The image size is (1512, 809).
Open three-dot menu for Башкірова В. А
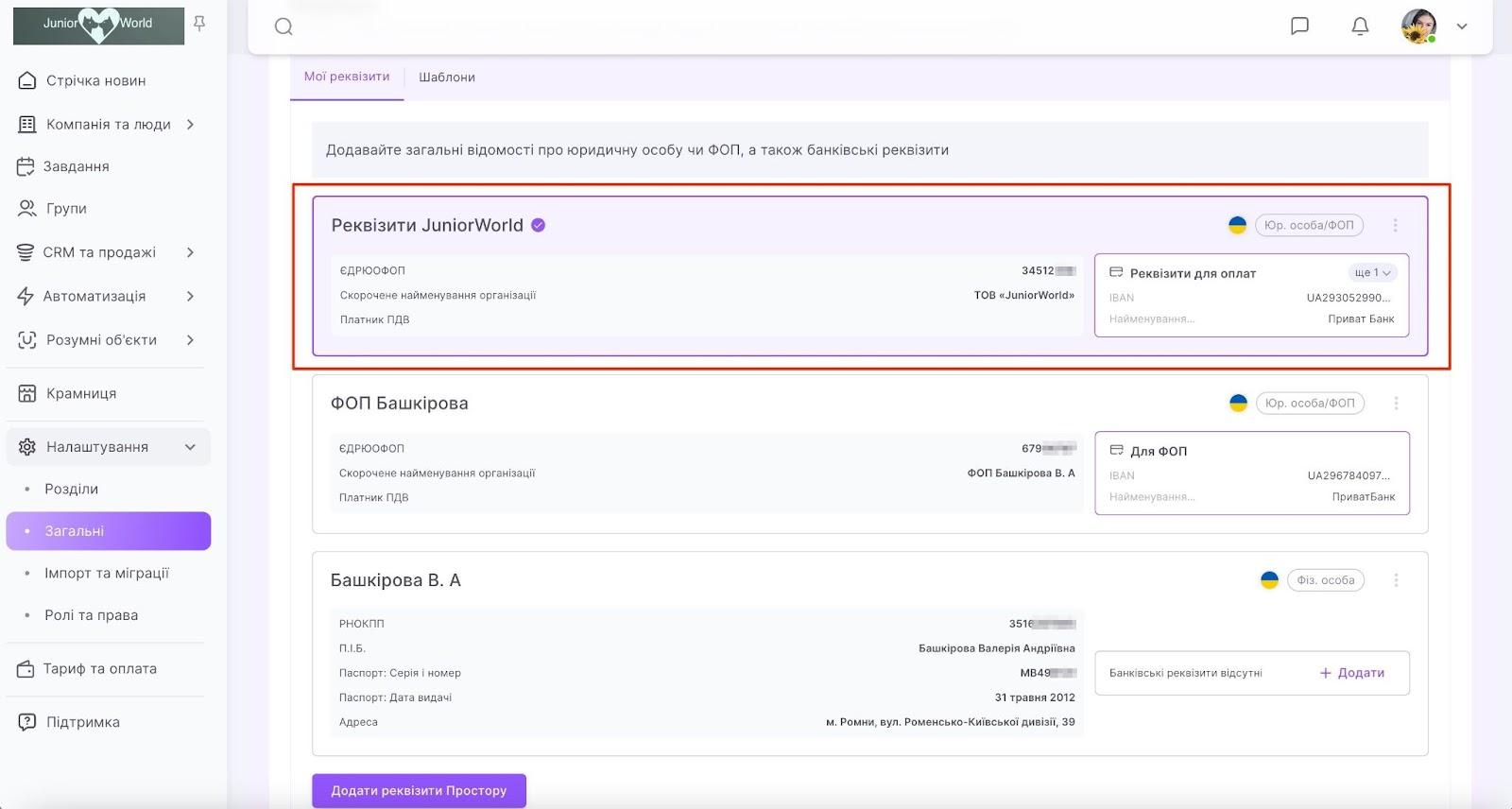(x=1396, y=580)
